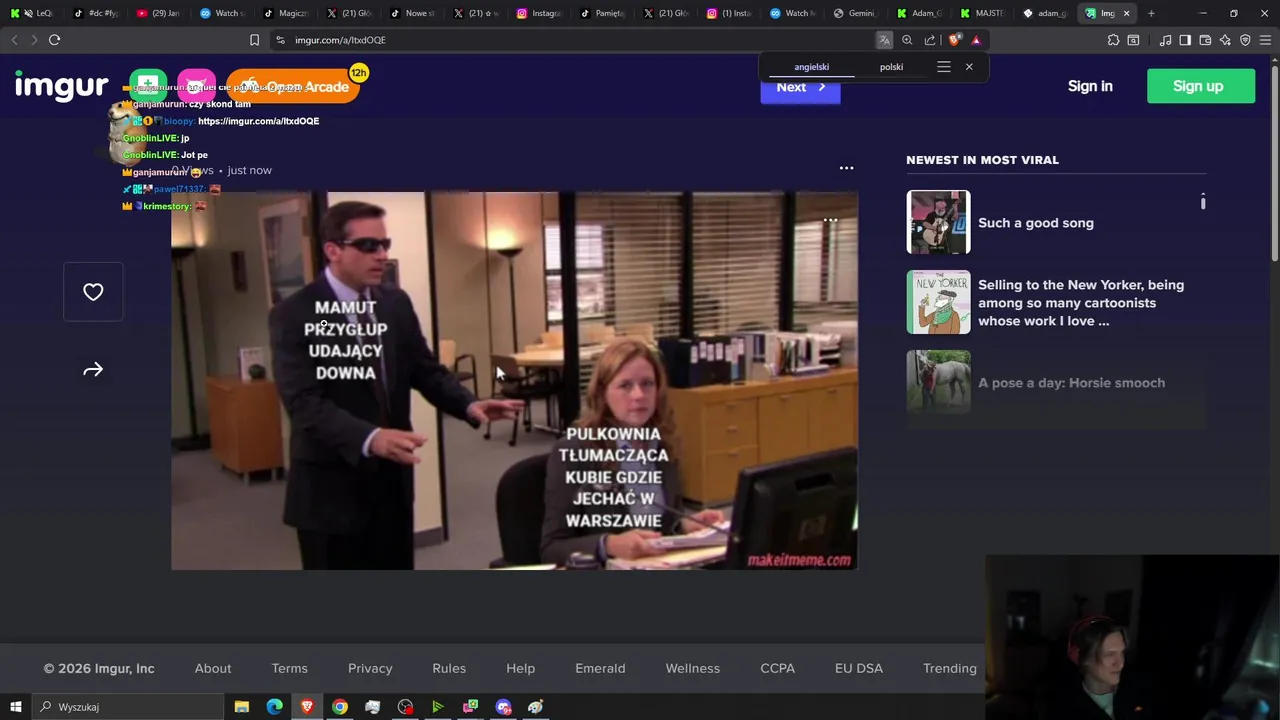
Task: Reload the page with the refresh icon
Action: pyautogui.click(x=54, y=40)
